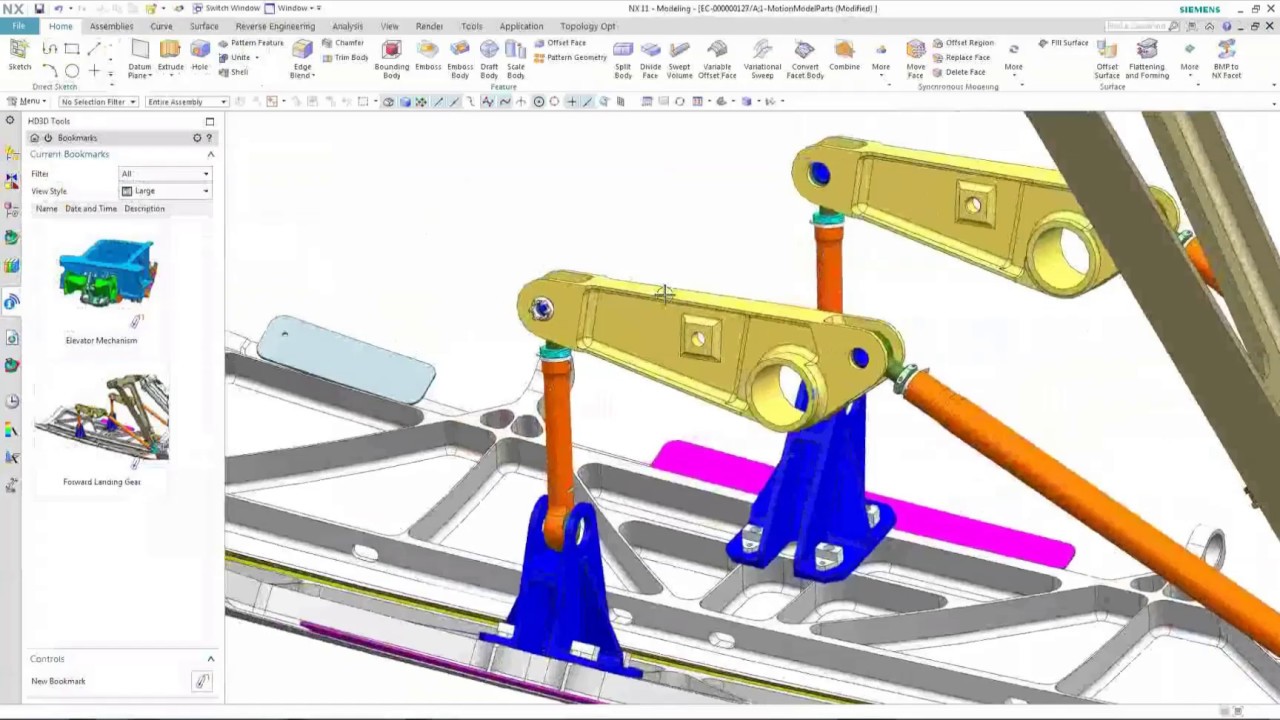Select the Combine tool

click(844, 56)
